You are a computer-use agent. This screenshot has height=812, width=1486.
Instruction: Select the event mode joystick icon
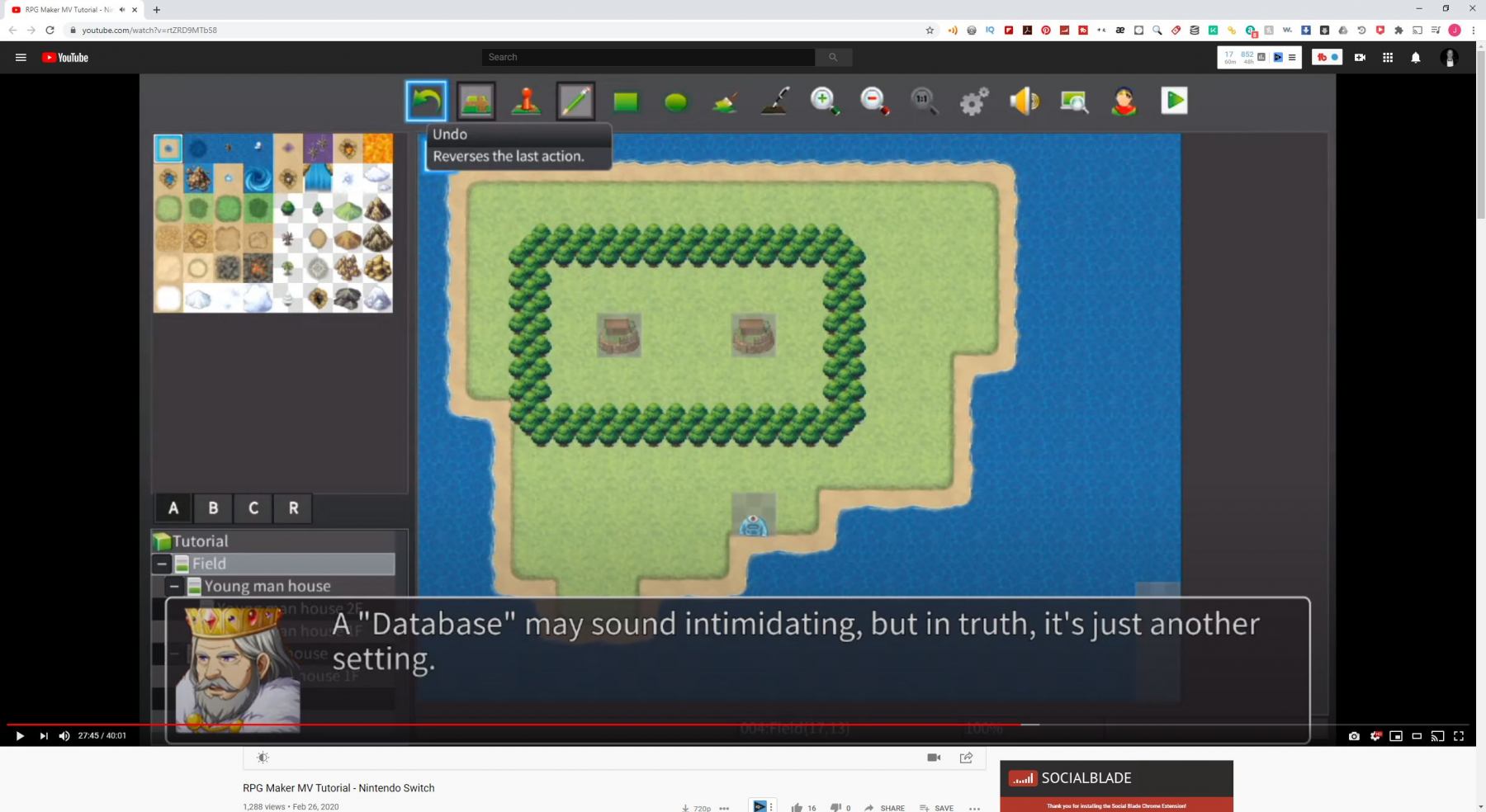coord(526,101)
